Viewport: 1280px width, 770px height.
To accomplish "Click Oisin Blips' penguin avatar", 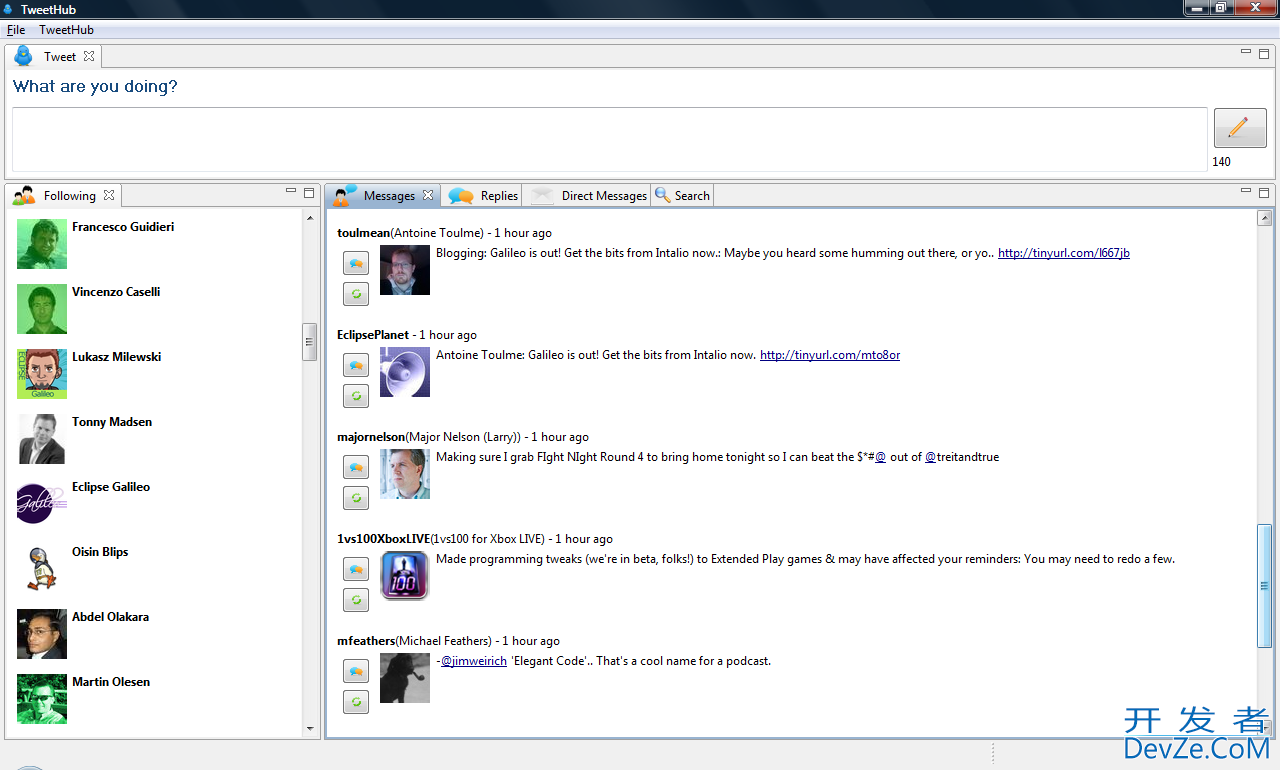I will 42,569.
